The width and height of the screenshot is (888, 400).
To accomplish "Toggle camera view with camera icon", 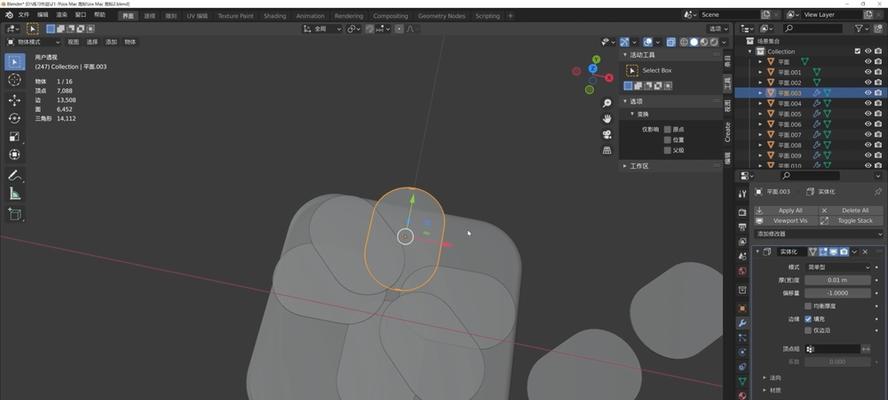I will pyautogui.click(x=607, y=134).
